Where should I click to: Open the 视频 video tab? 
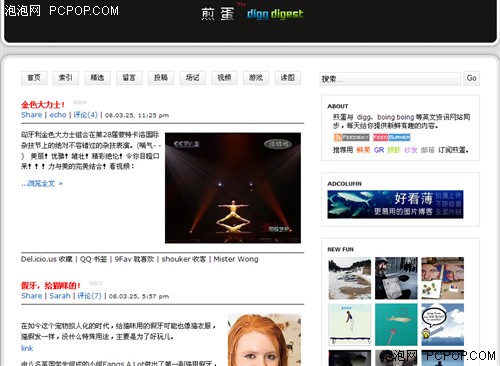coord(224,78)
